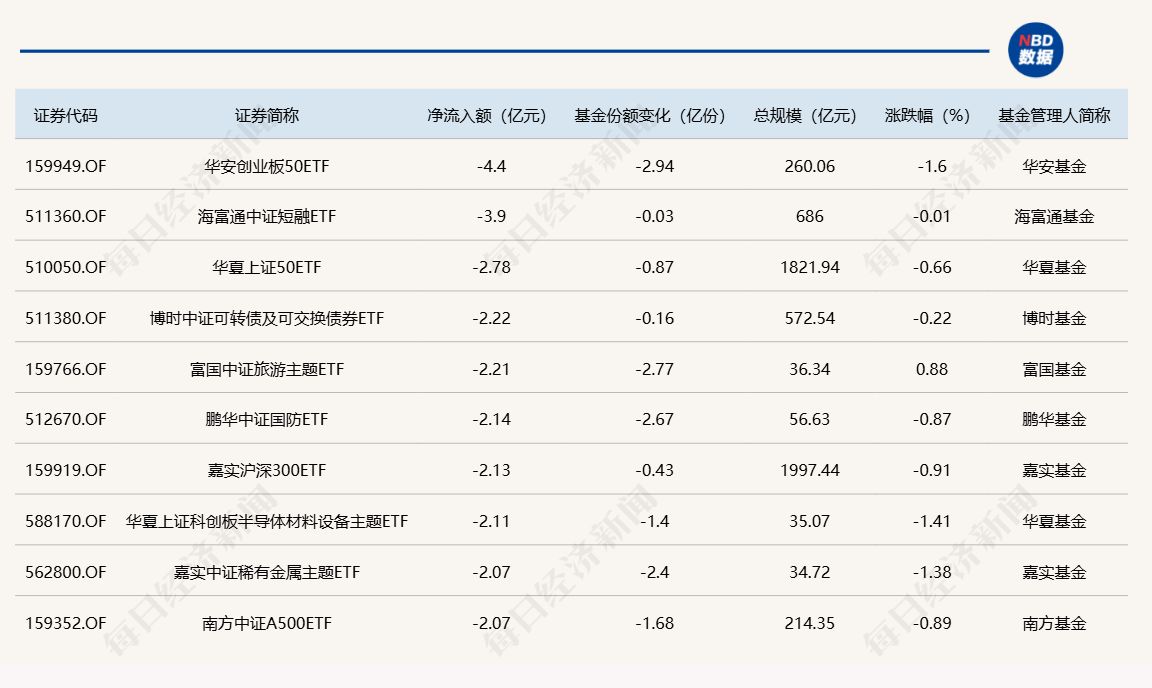The image size is (1152, 688).
Task: Click the 嘉实中证稀有金属主题ETF name
Action: [x=267, y=572]
